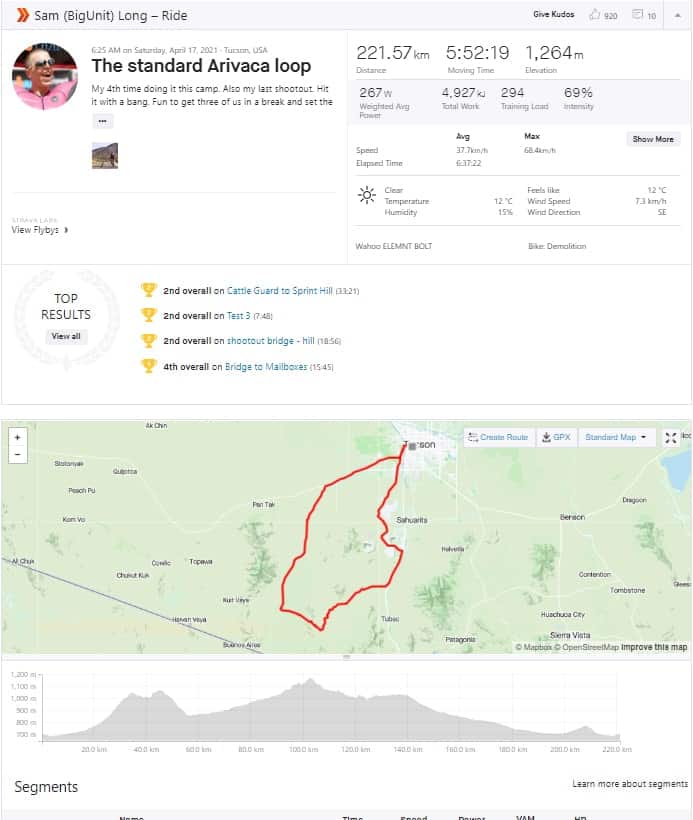The height and width of the screenshot is (820, 693).
Task: Zoom in the map with plus button
Action: tap(18, 438)
